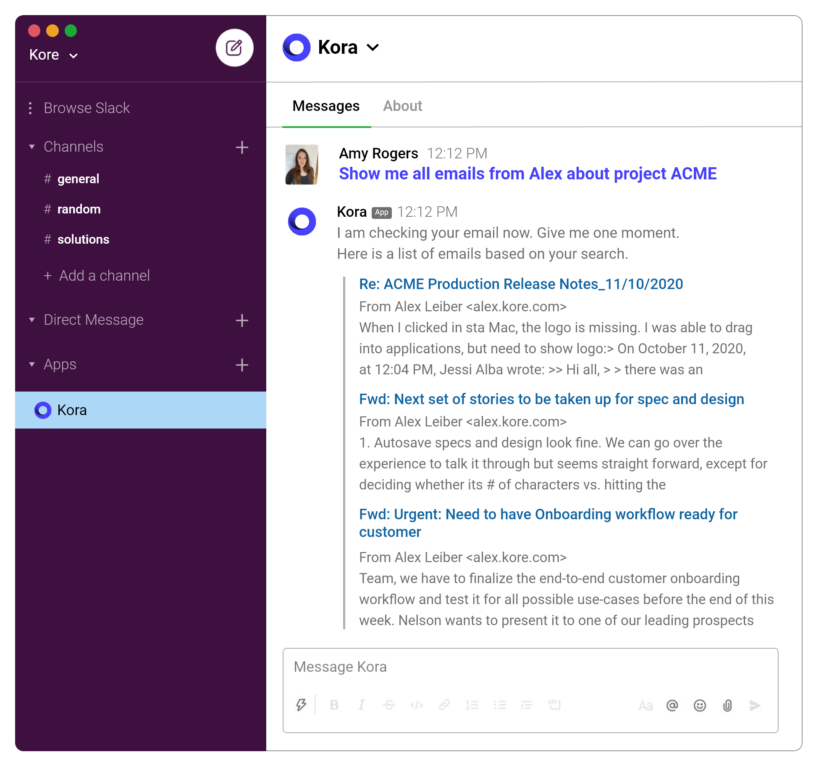816x768 pixels.
Task: Add a channel using the Channels plus icon
Action: (241, 147)
